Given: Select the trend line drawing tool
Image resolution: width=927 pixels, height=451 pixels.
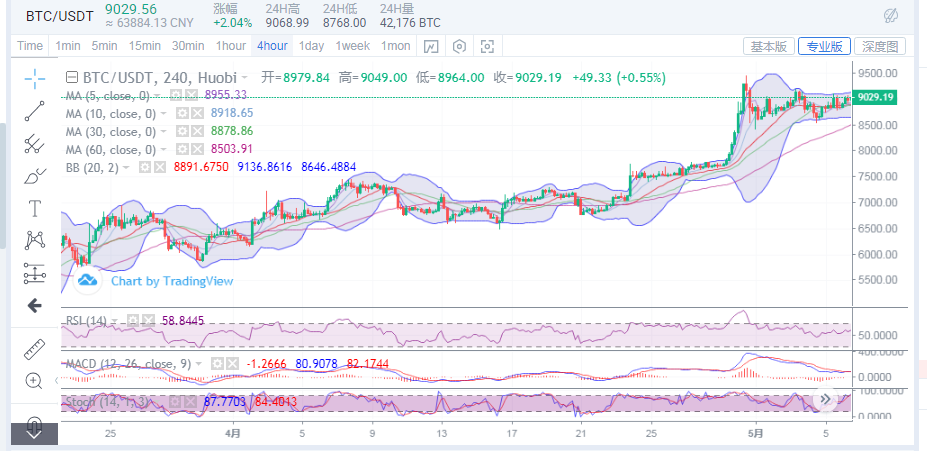Looking at the screenshot, I should pos(35,110).
